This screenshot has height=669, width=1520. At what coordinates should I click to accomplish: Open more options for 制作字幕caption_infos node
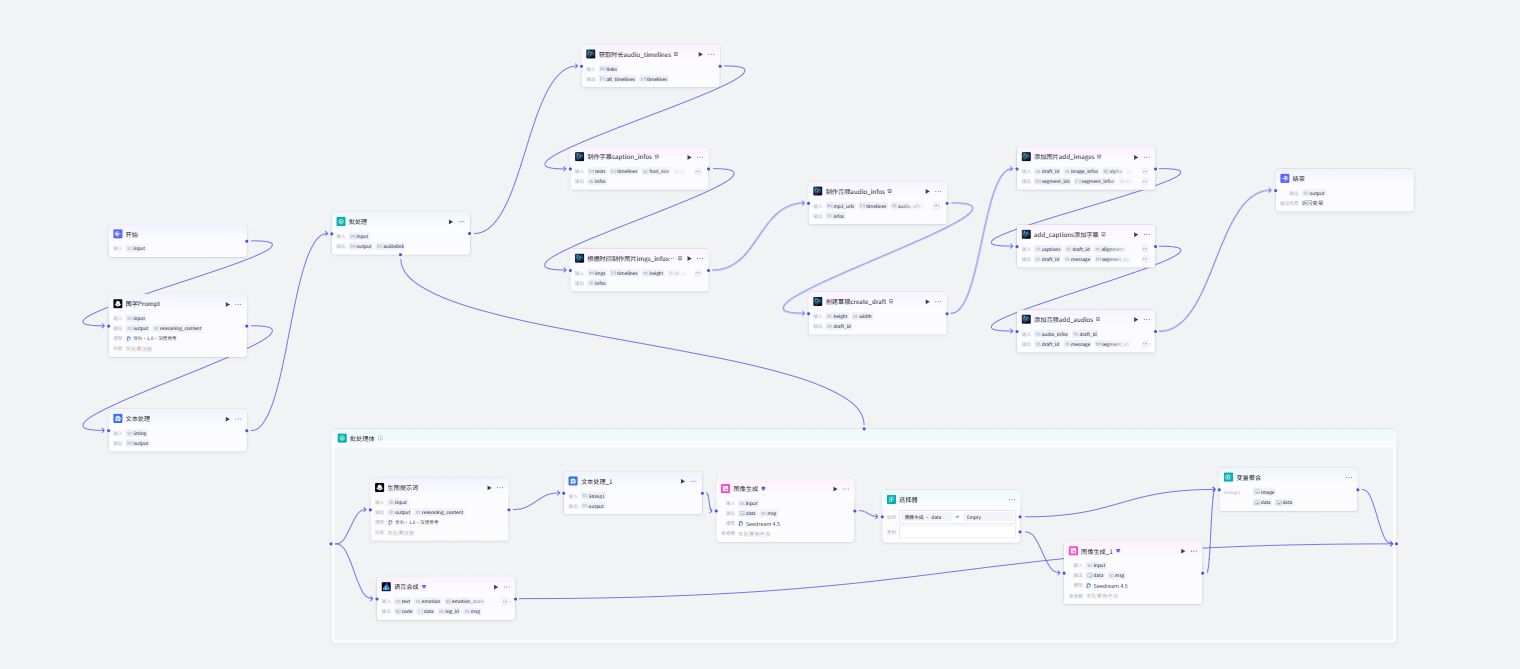tap(700, 157)
